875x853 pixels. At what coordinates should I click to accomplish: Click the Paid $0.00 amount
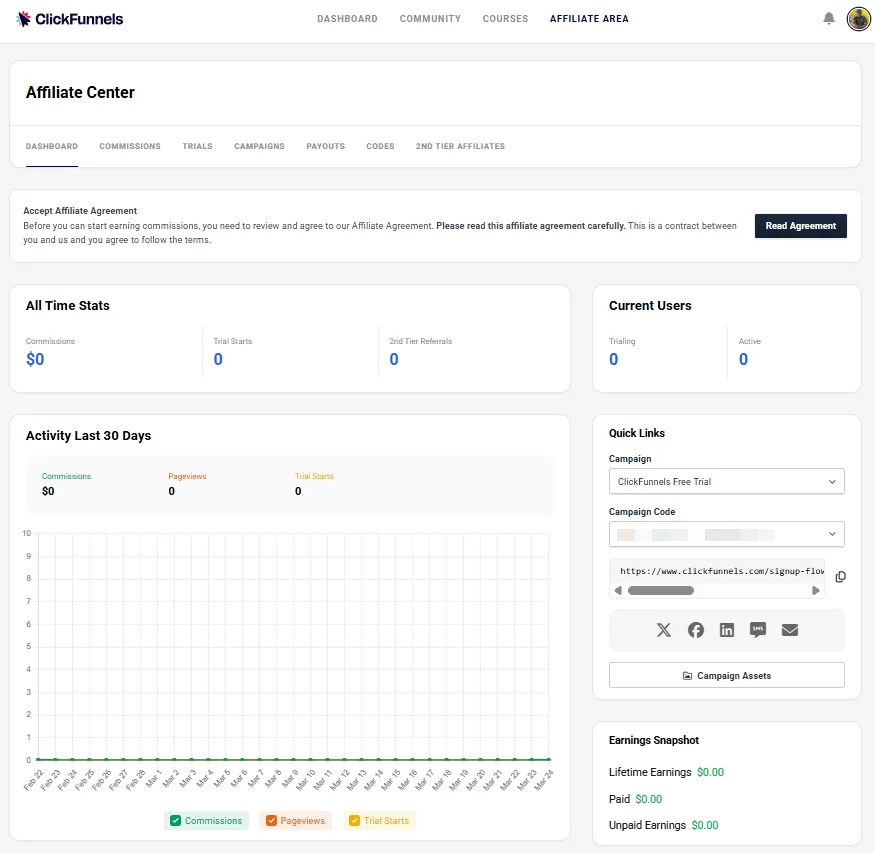(648, 799)
